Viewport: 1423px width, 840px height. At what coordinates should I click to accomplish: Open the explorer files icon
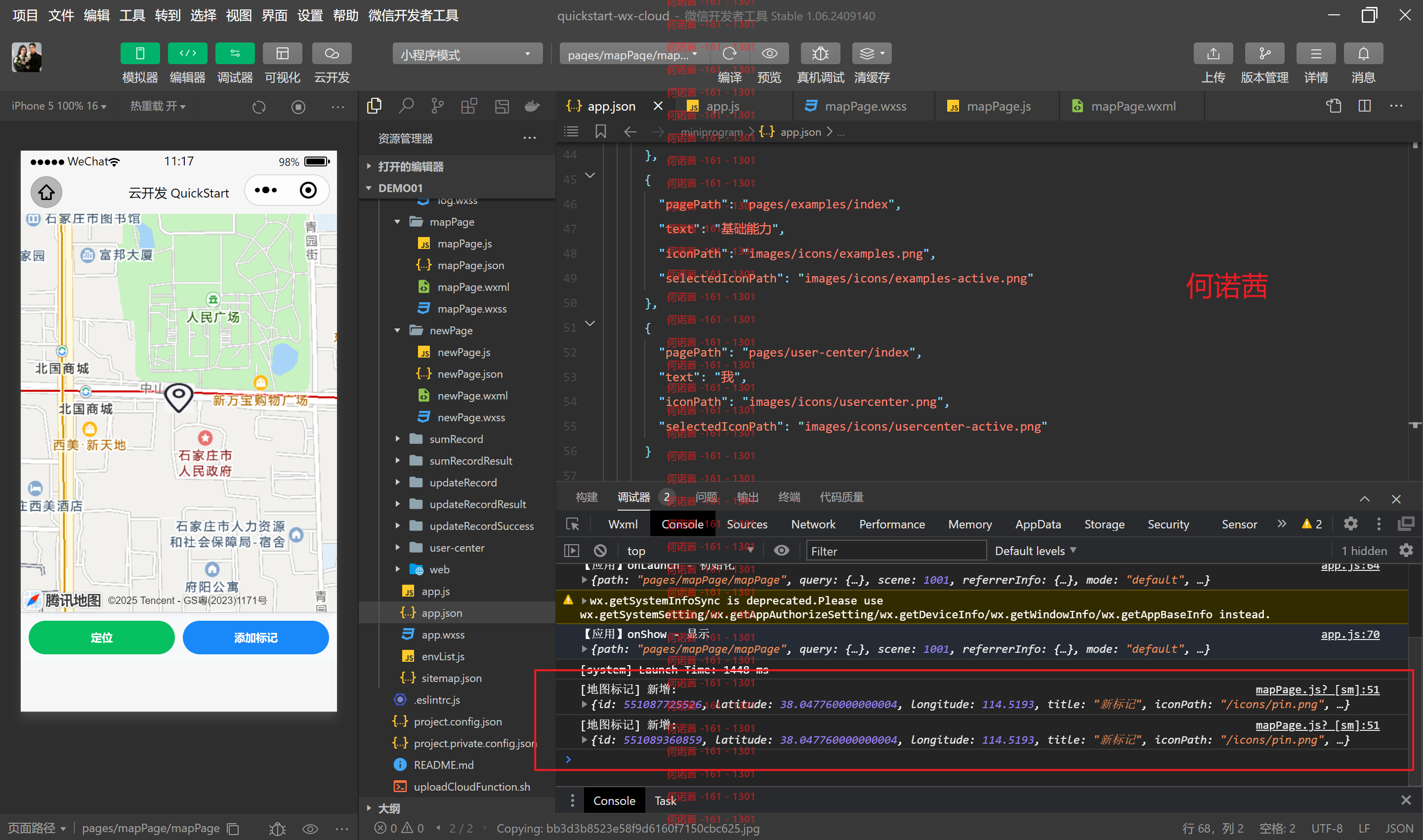[x=375, y=106]
